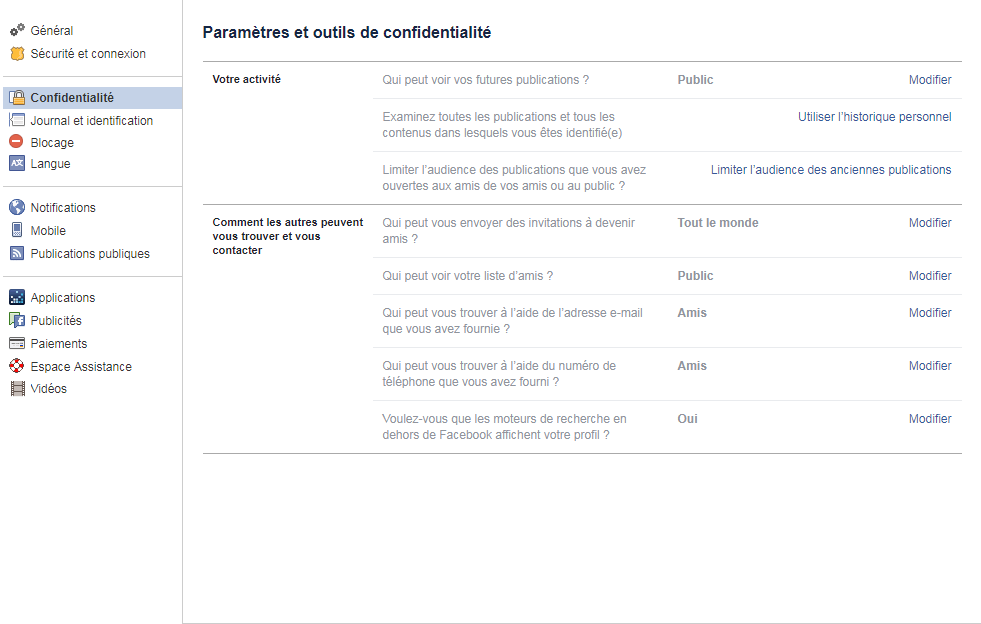The width and height of the screenshot is (981, 624).
Task: Click the globe icon for Notifications
Action: click(x=17, y=208)
